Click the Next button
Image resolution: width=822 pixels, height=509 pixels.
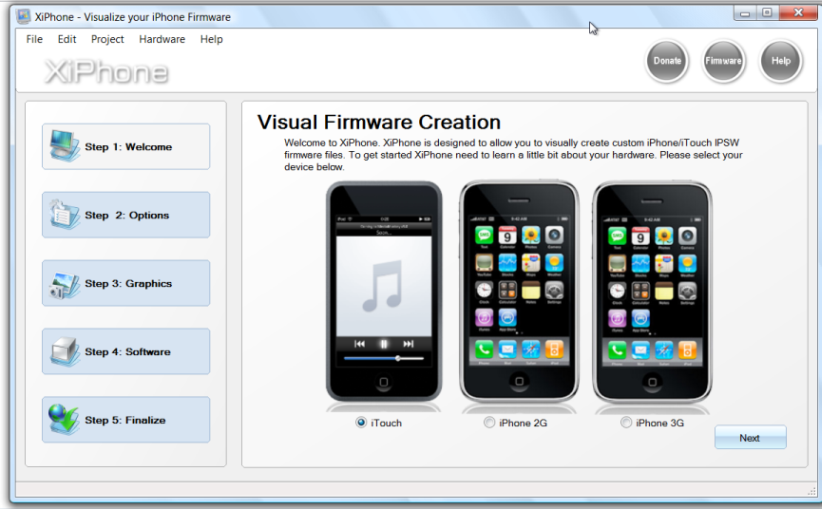[x=750, y=437]
